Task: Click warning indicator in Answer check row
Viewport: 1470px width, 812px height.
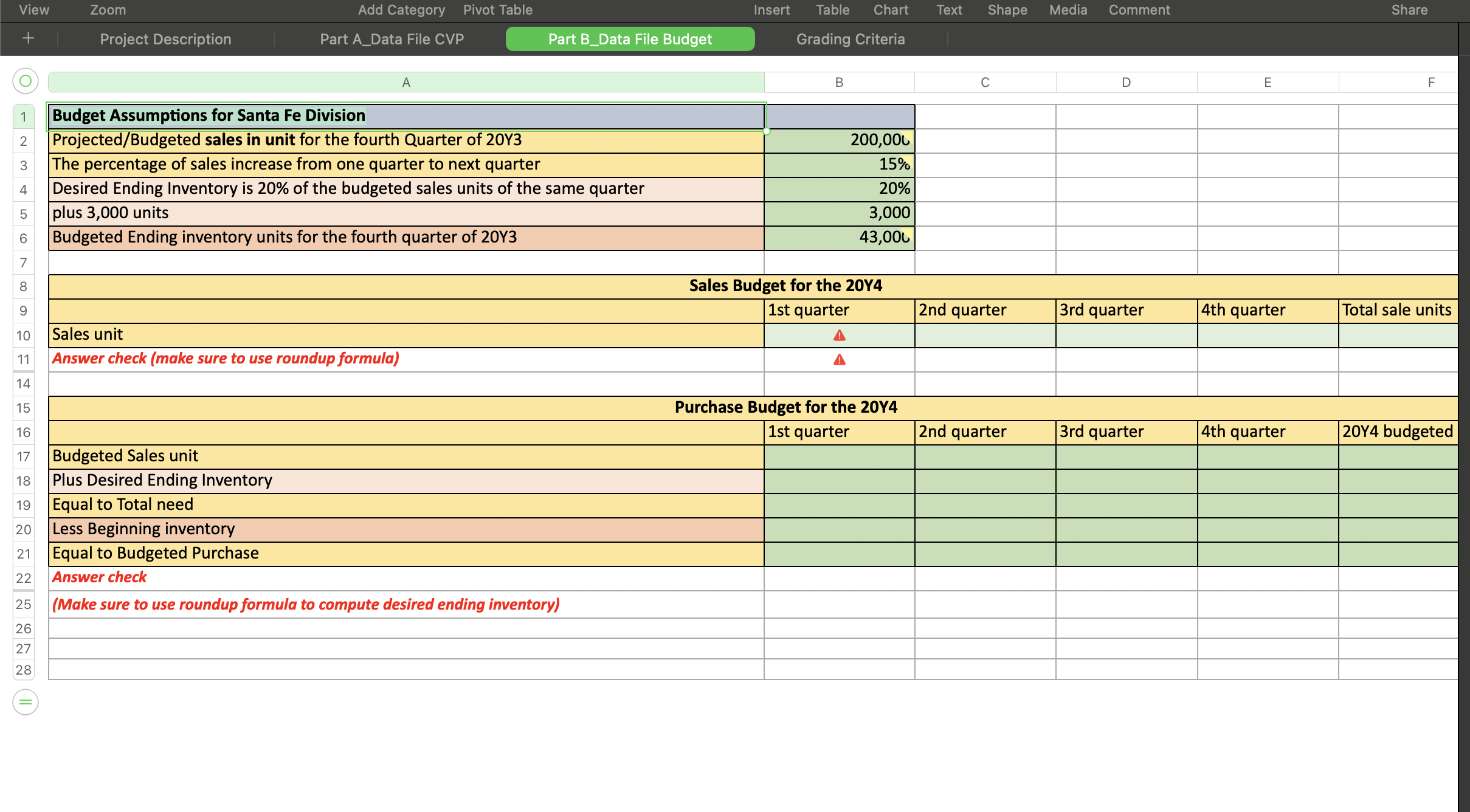Action: [x=839, y=359]
